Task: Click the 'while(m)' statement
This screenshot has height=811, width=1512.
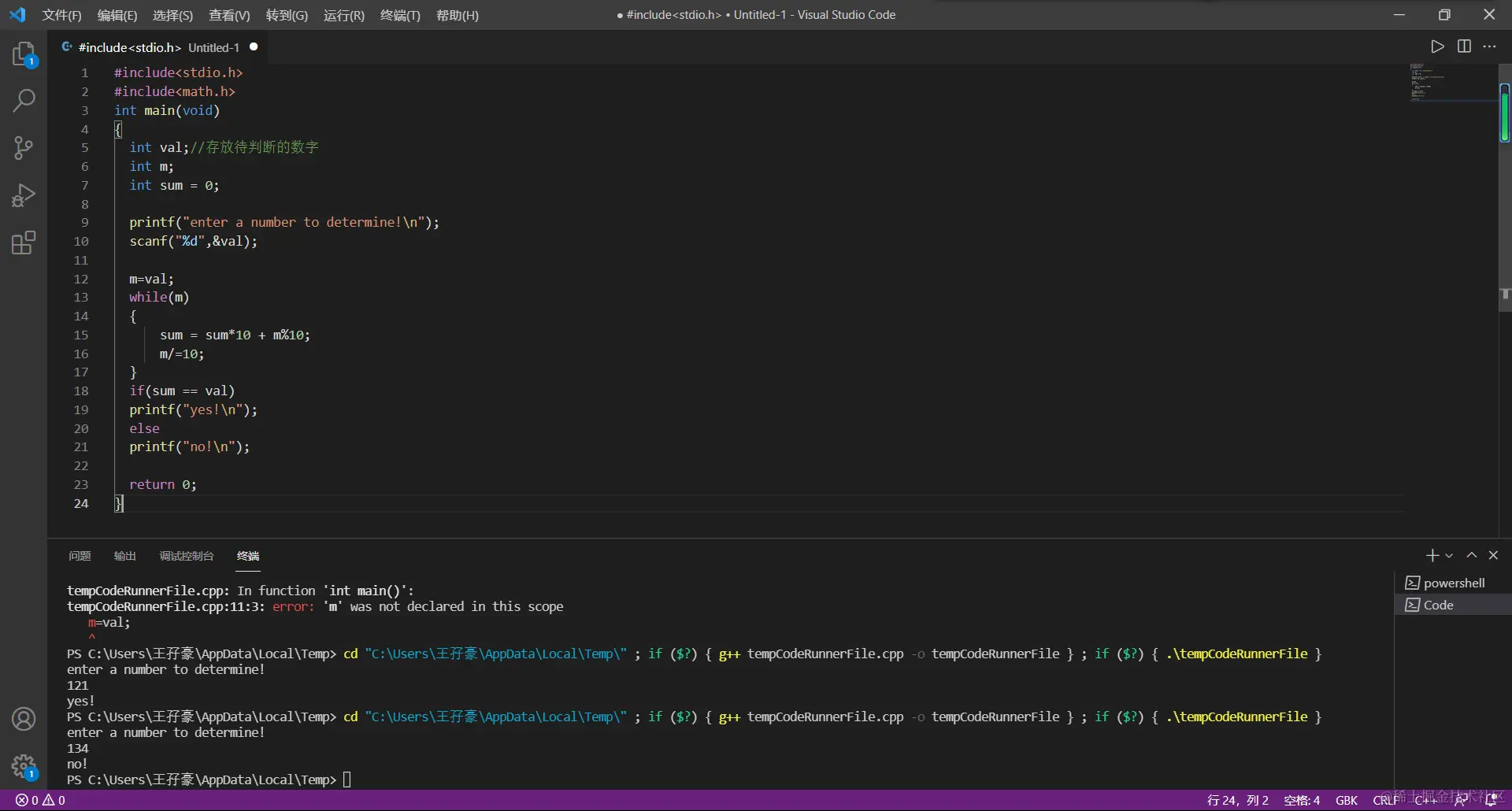Action: pyautogui.click(x=160, y=297)
